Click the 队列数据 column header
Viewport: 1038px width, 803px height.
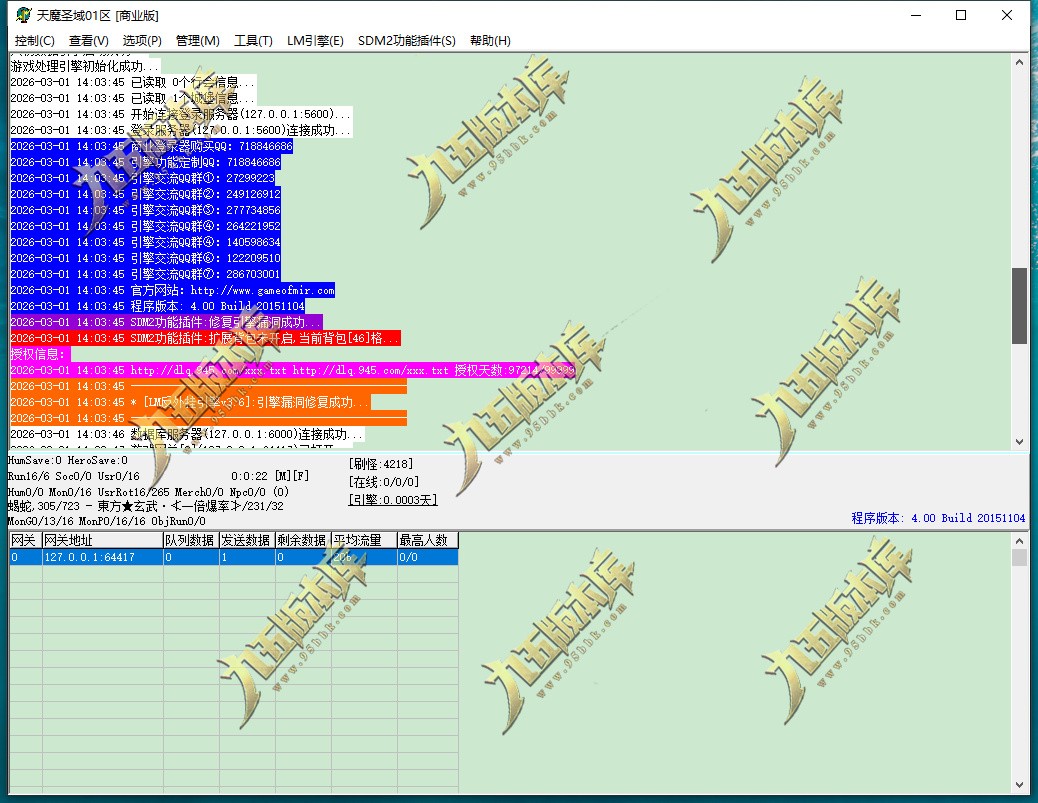pos(190,540)
